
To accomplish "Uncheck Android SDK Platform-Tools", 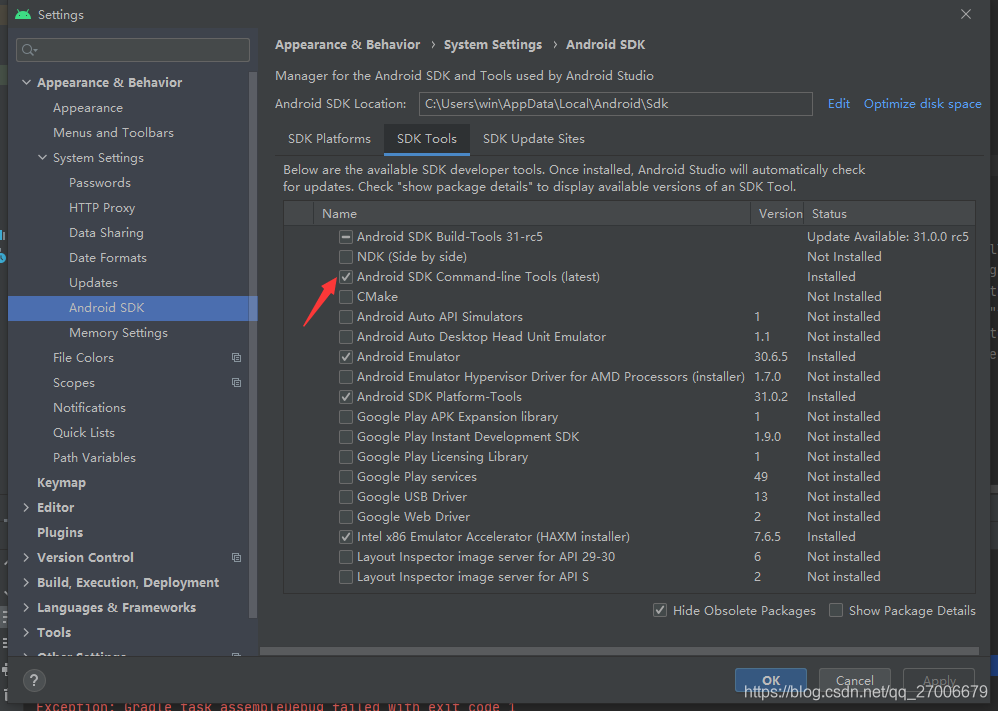I will pos(346,397).
